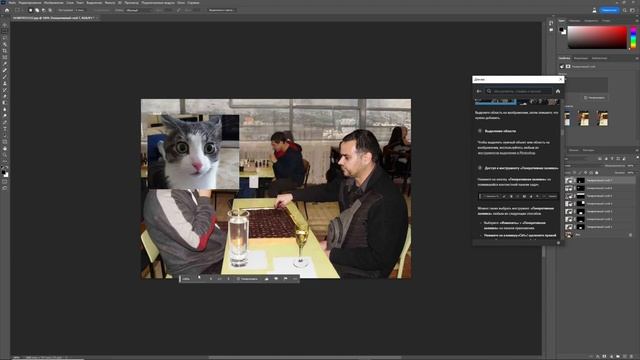Go back in the Discover panel

[x=479, y=91]
